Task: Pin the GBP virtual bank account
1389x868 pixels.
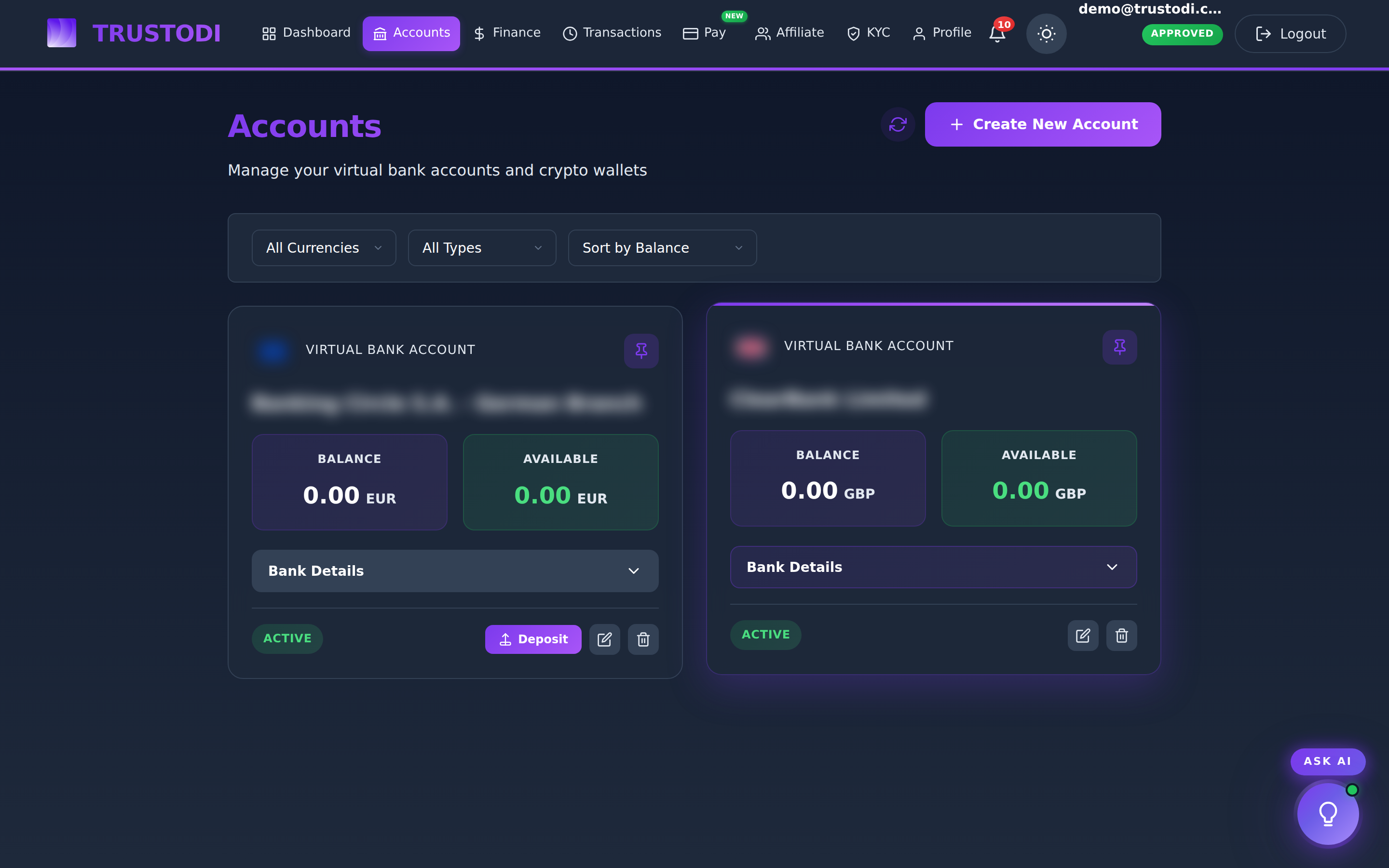Action: [x=1119, y=347]
